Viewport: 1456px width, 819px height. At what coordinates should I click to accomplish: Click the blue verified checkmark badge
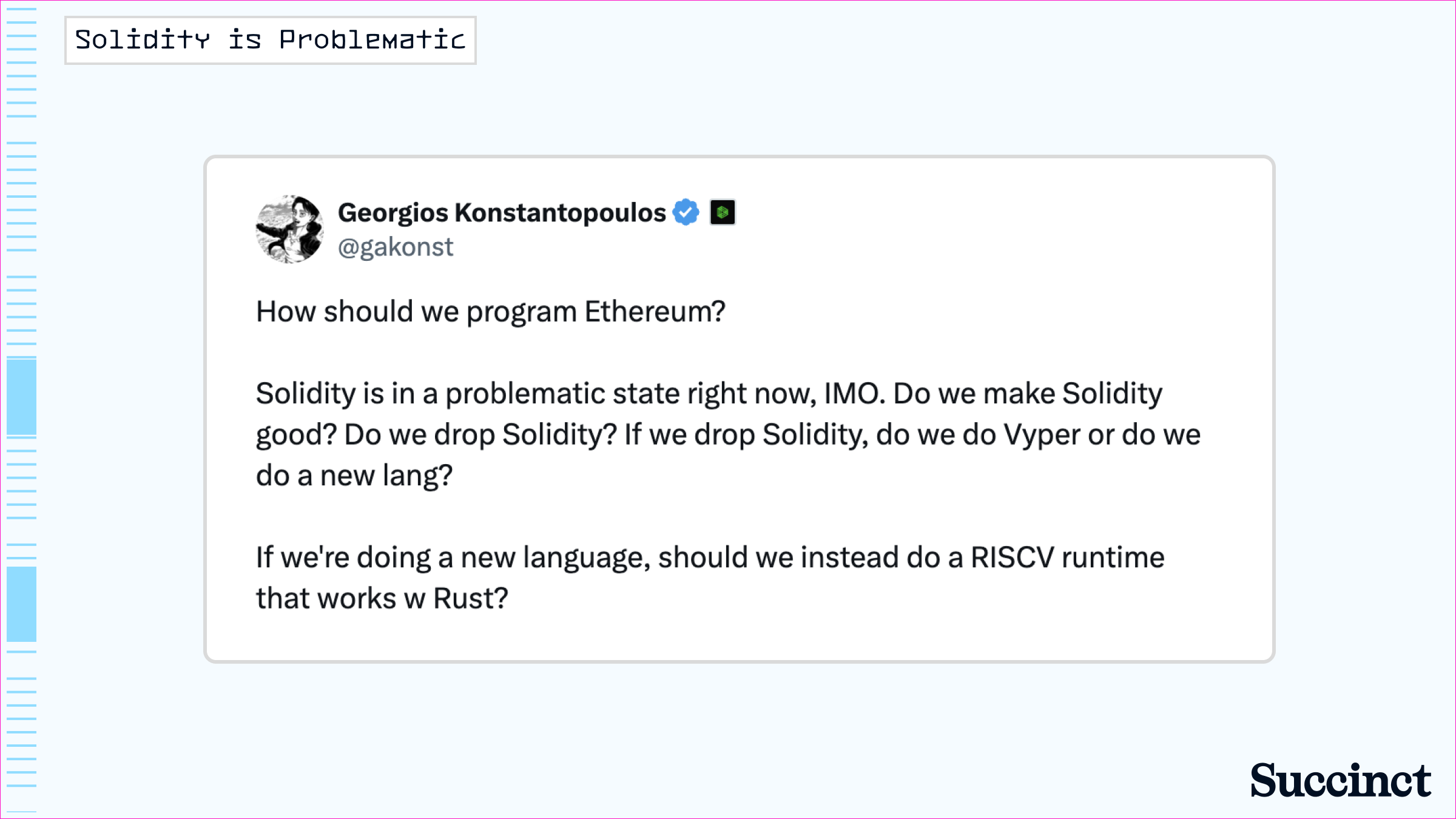coord(686,212)
